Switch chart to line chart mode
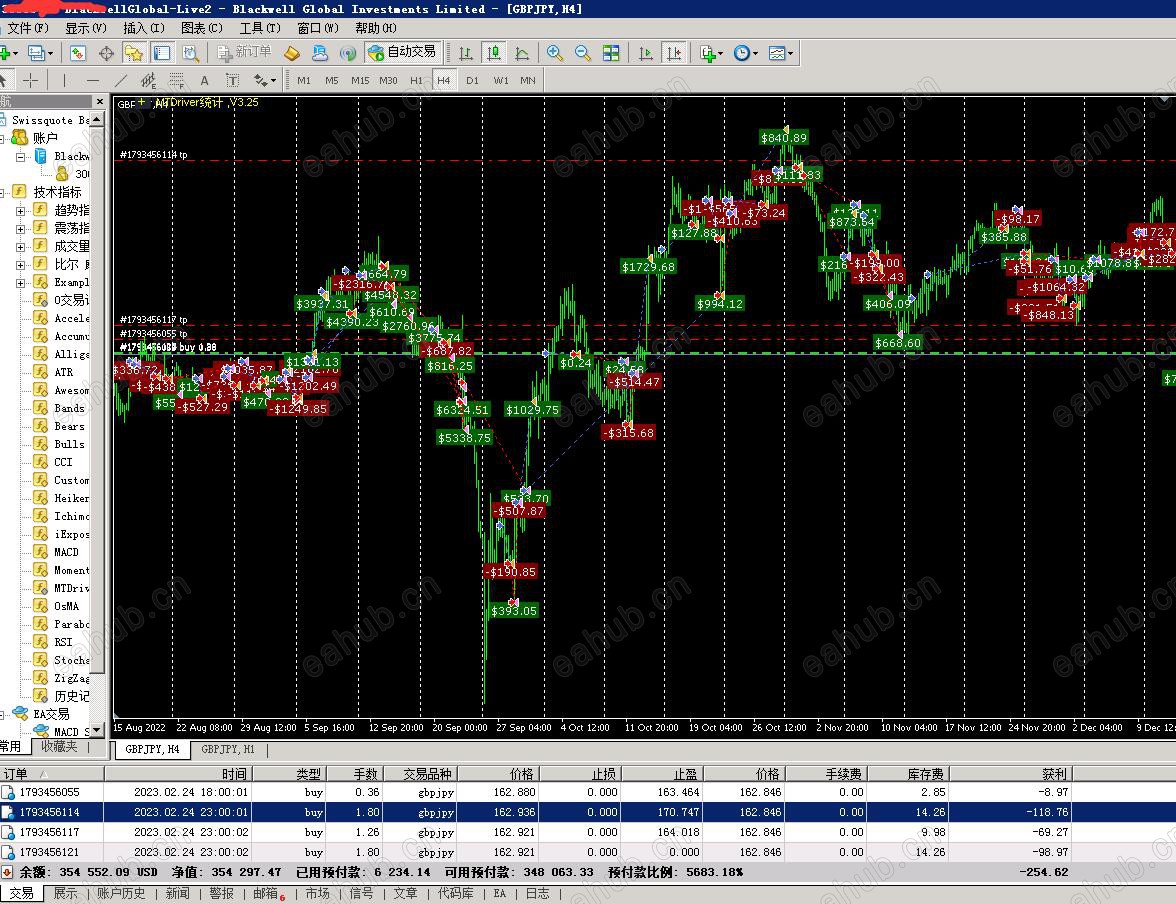 (522, 53)
